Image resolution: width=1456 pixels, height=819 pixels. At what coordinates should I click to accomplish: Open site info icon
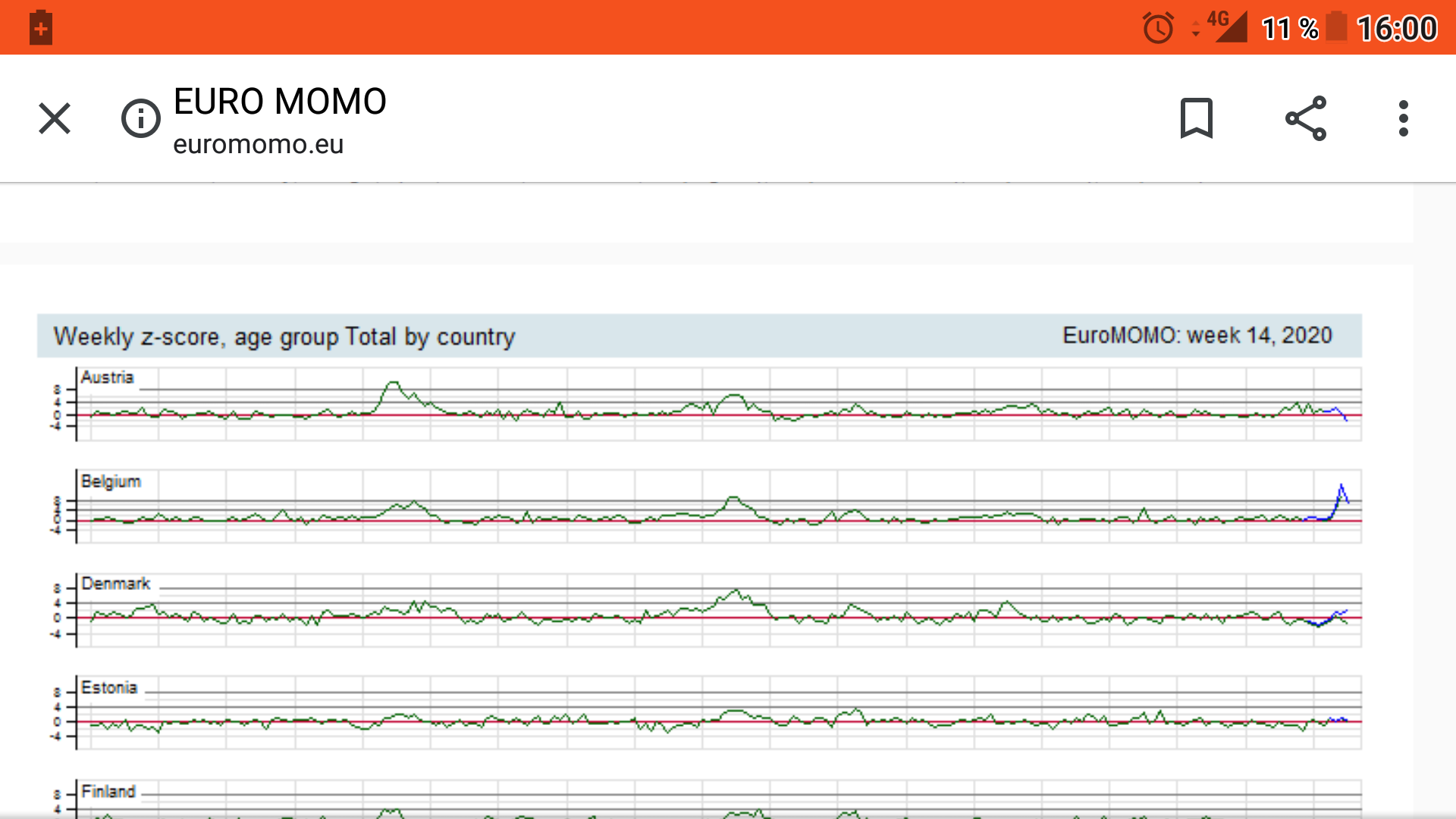coord(141,118)
